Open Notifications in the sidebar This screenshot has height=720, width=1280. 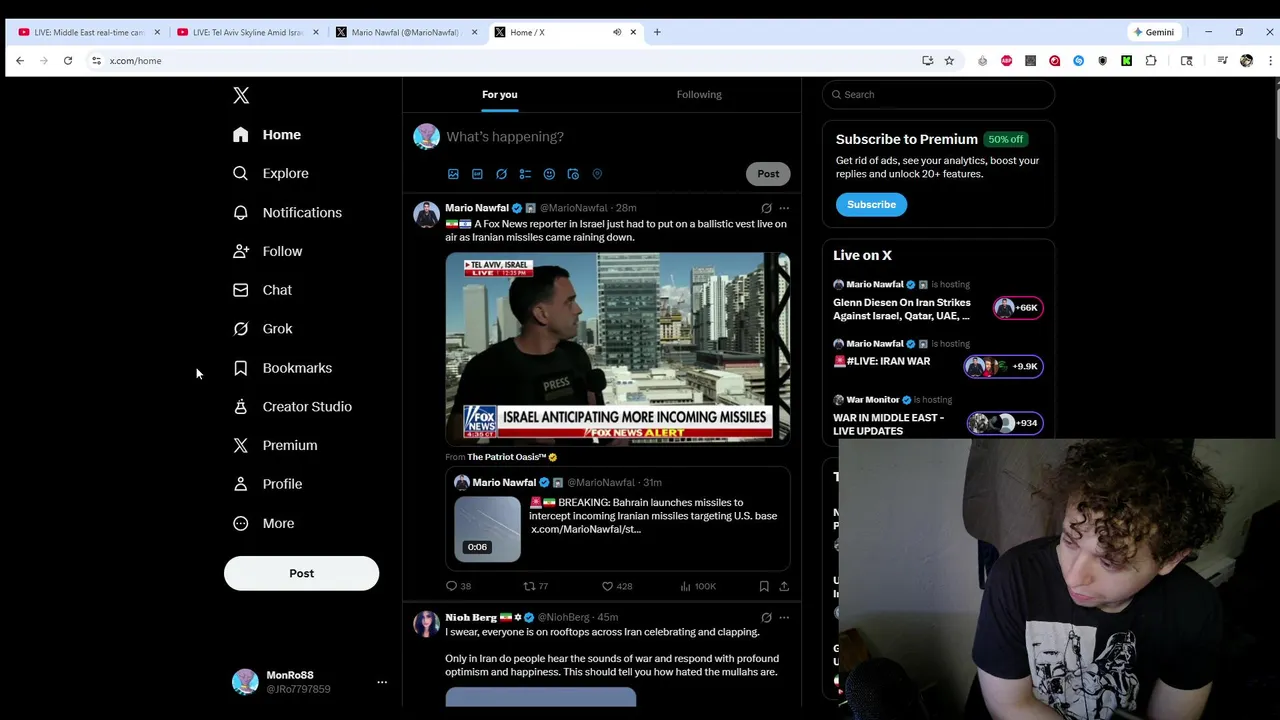[x=288, y=212]
